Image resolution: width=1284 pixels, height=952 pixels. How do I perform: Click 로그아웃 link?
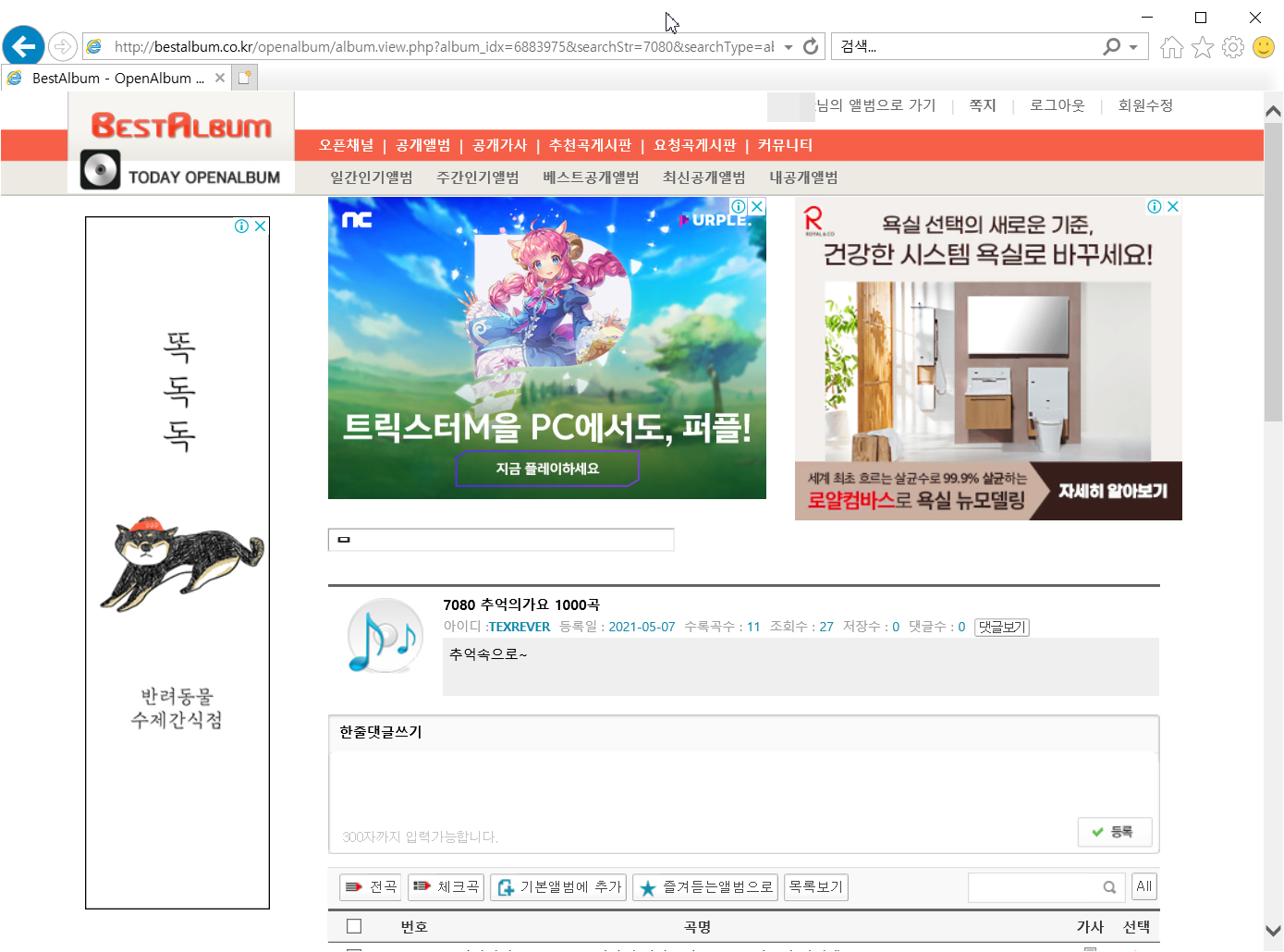click(x=1058, y=105)
